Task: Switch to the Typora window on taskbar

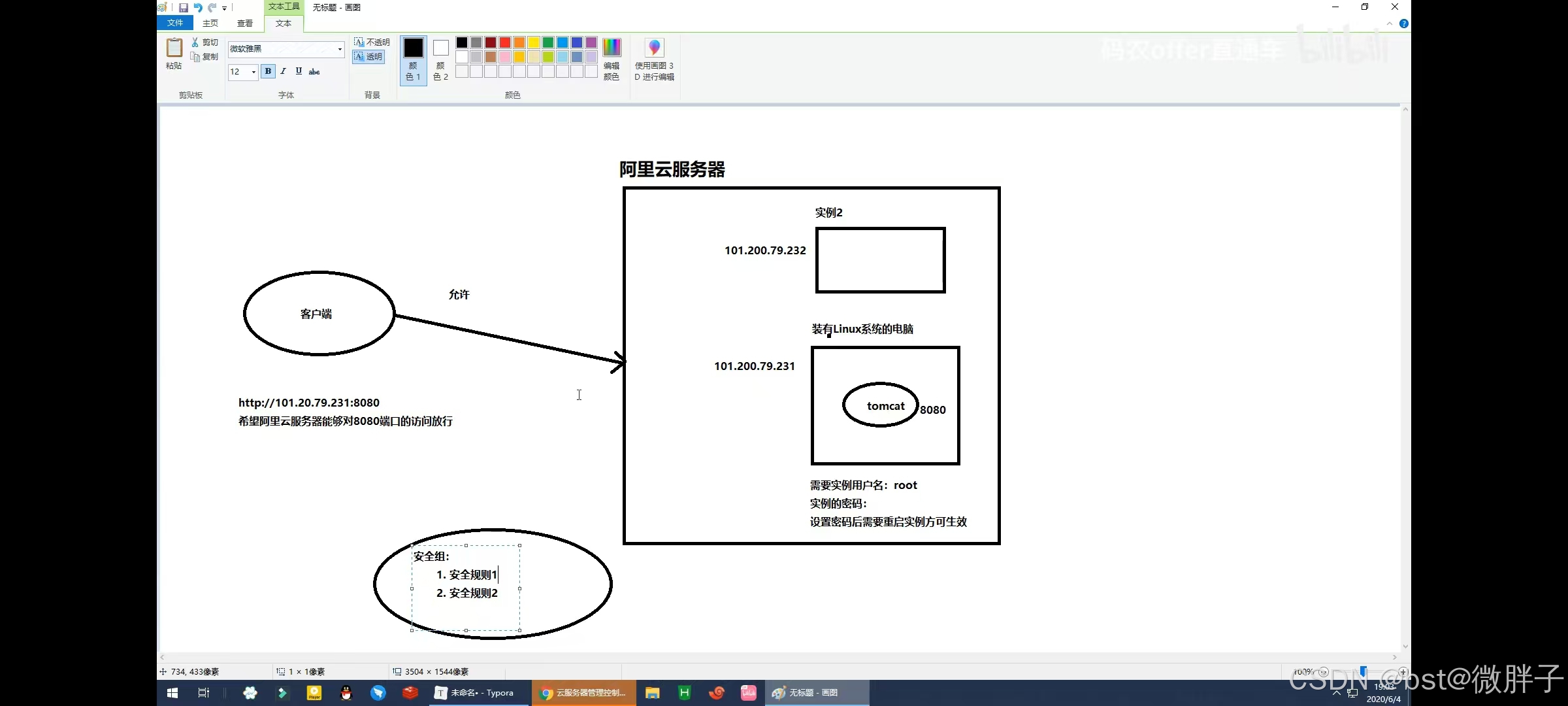Action: 478,692
